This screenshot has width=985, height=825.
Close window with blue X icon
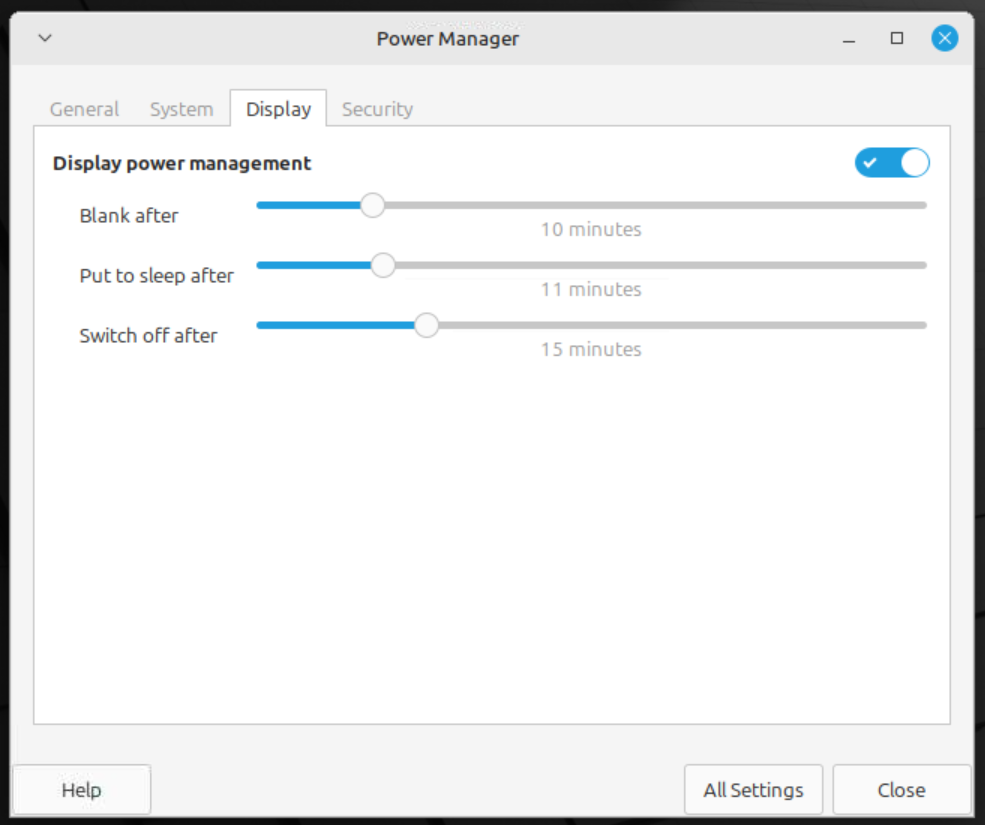pyautogui.click(x=944, y=38)
